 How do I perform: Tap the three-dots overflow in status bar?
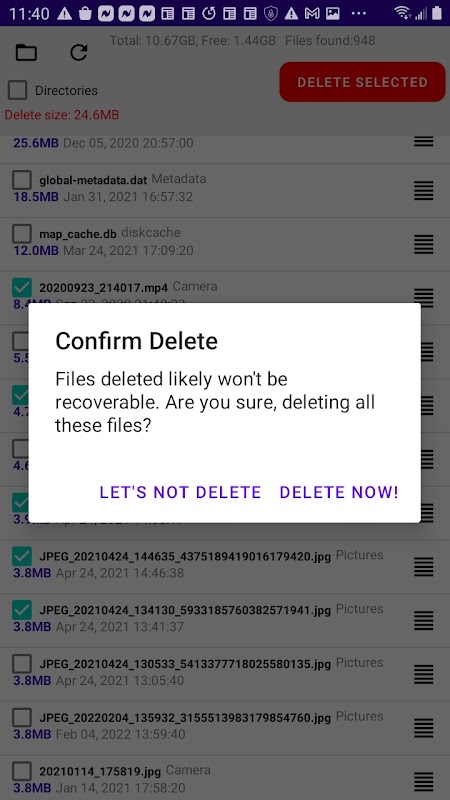coord(359,14)
